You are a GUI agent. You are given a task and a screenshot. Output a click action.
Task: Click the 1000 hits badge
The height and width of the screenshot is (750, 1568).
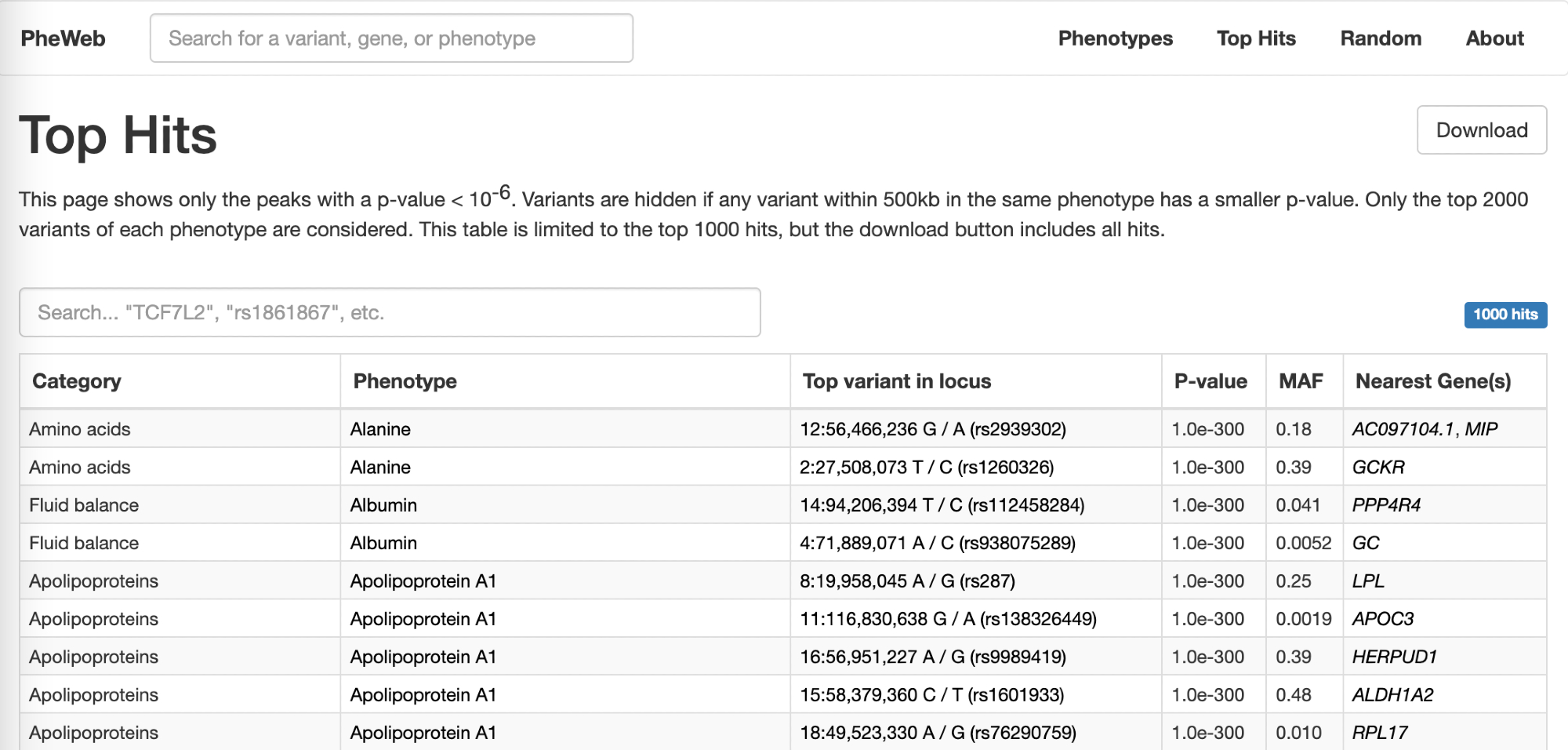[x=1504, y=315]
